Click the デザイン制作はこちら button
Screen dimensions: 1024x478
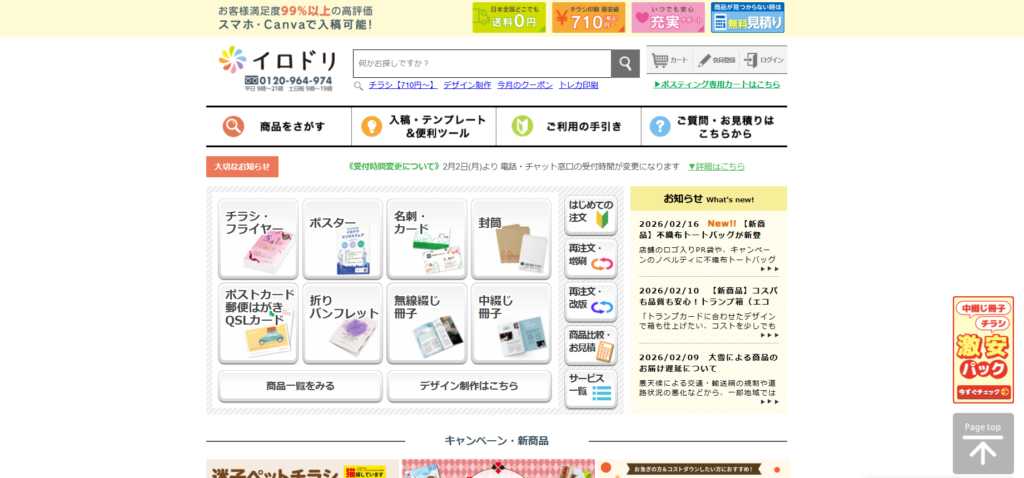[469, 386]
